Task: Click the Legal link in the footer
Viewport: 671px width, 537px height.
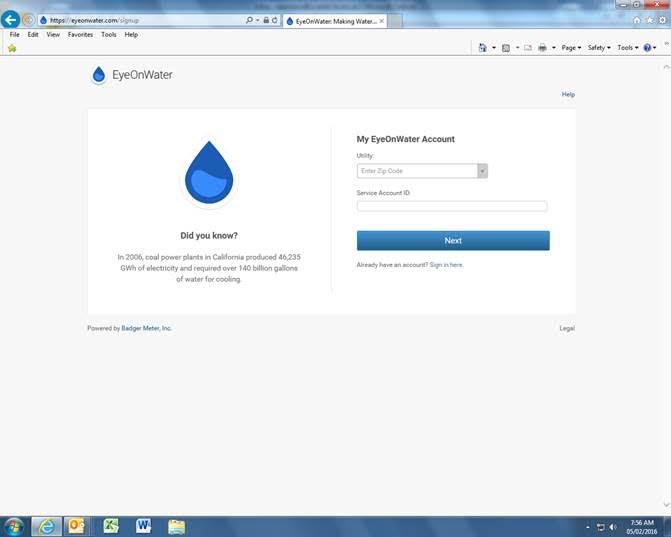Action: point(567,328)
